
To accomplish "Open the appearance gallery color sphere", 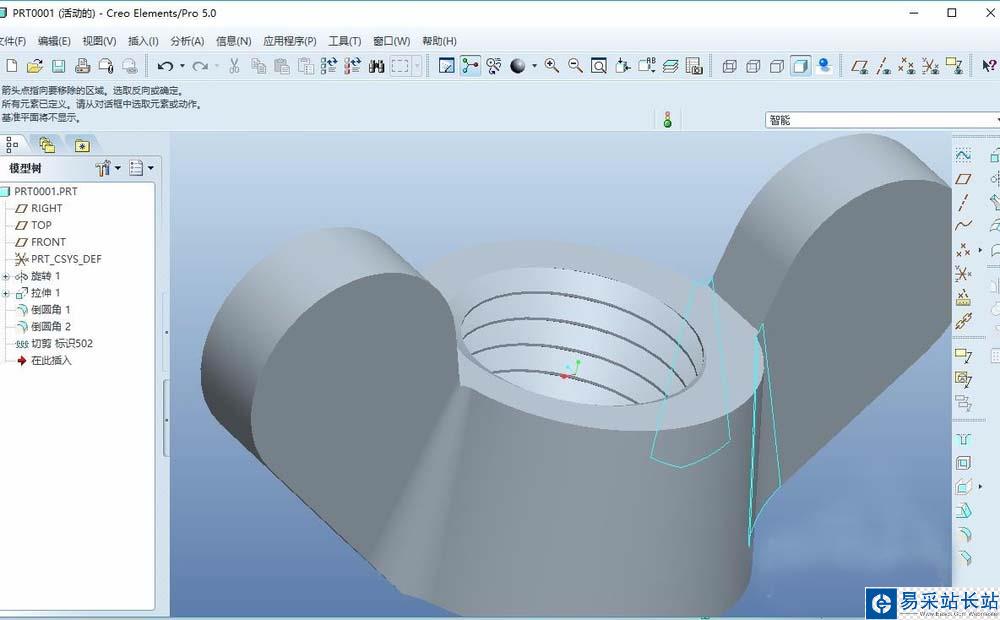I will (518, 66).
